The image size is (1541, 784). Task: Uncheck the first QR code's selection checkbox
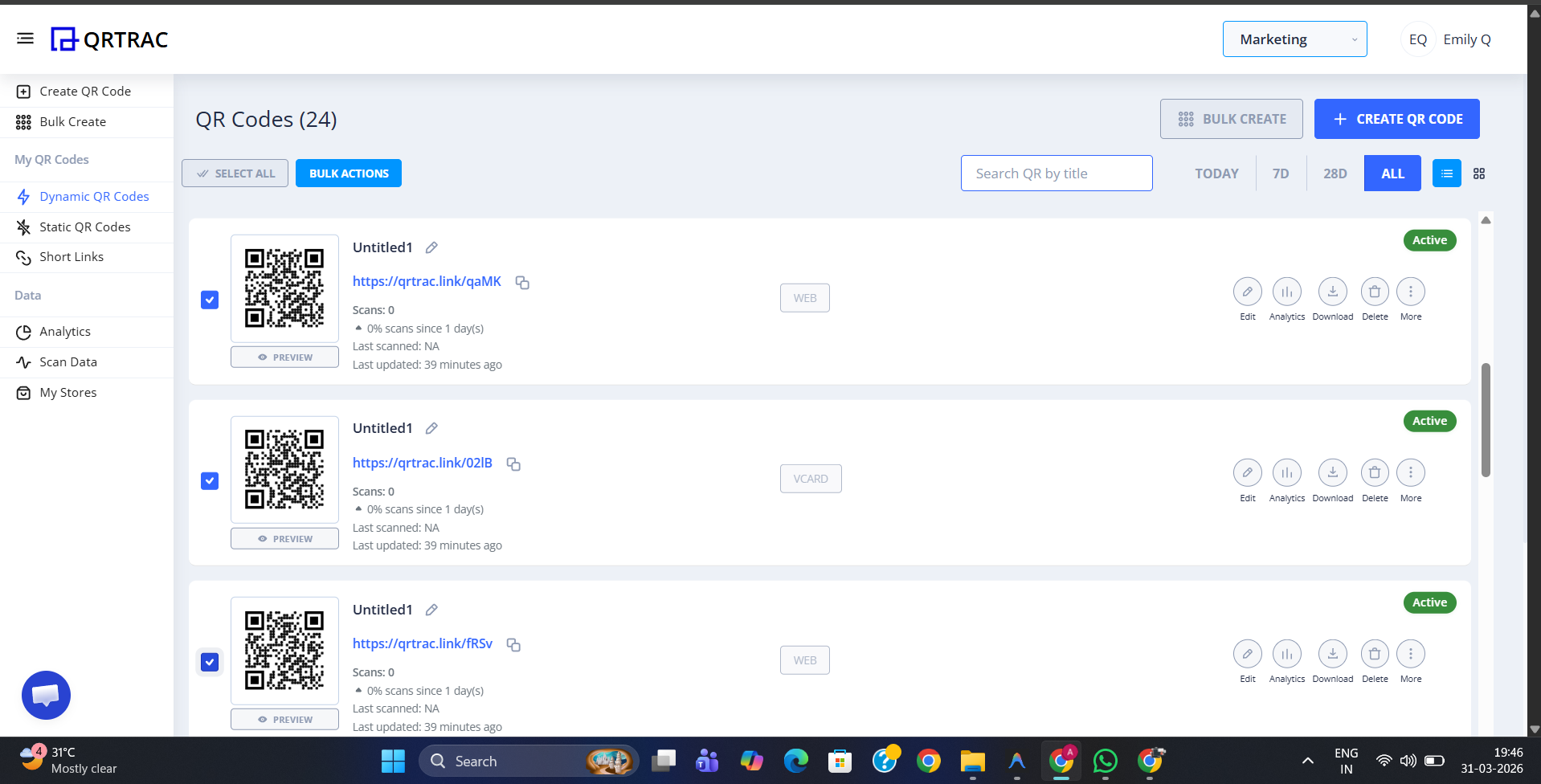pos(209,300)
